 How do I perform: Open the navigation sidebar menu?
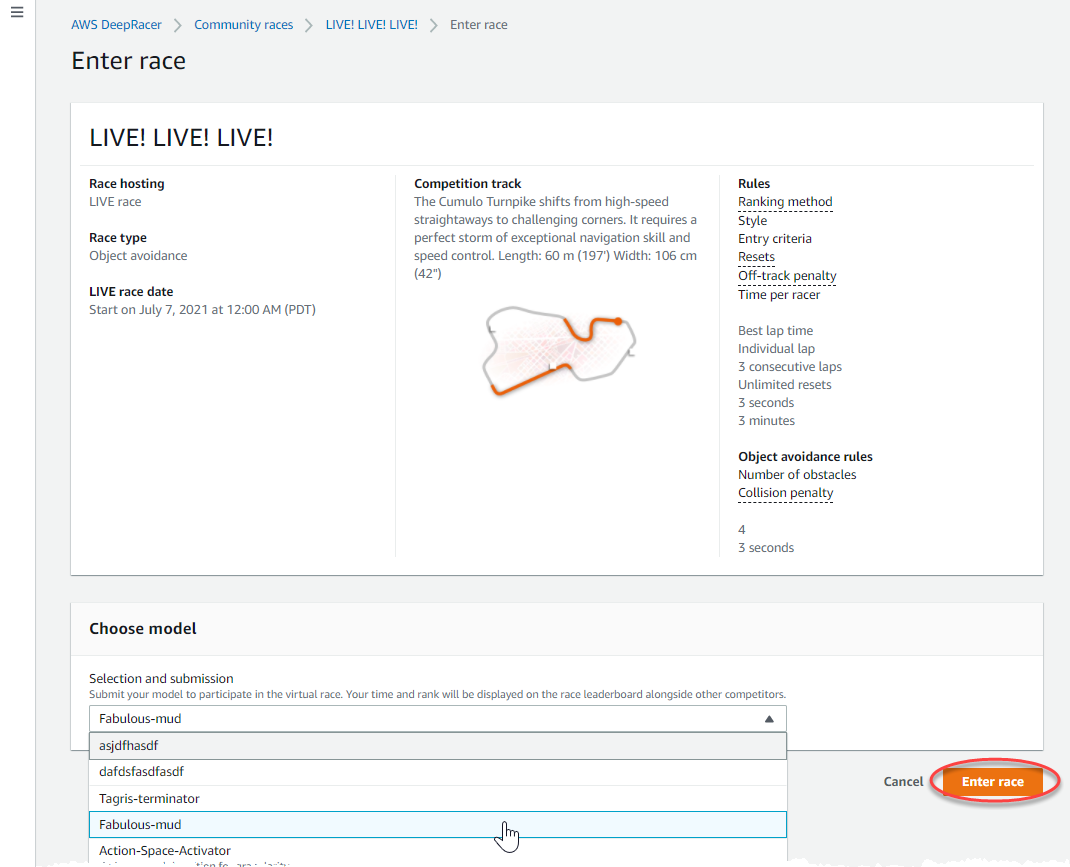16,12
